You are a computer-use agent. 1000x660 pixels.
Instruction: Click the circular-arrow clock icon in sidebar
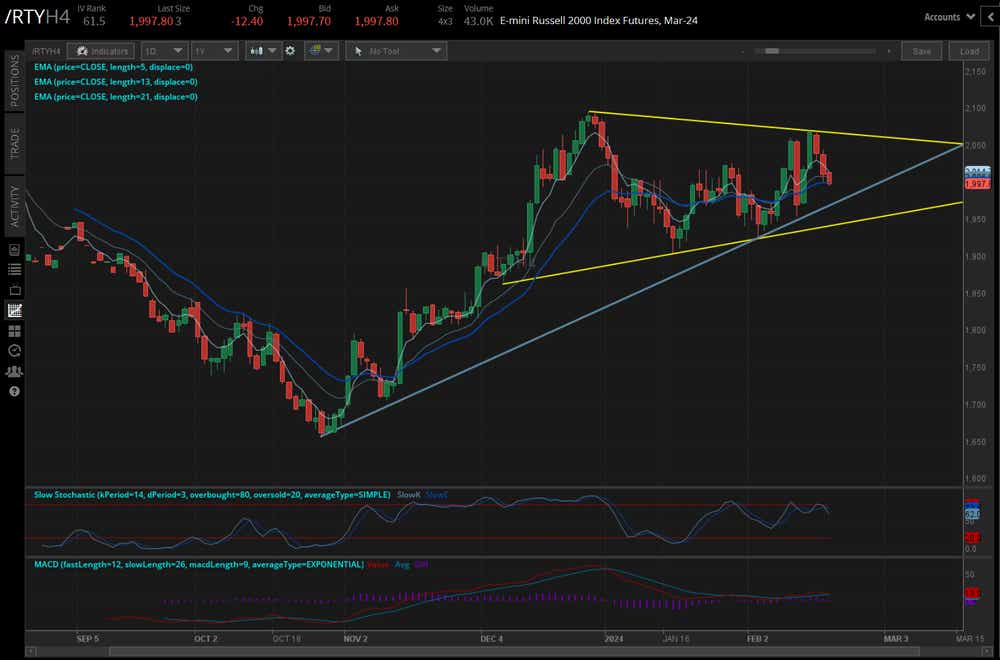pos(14,350)
